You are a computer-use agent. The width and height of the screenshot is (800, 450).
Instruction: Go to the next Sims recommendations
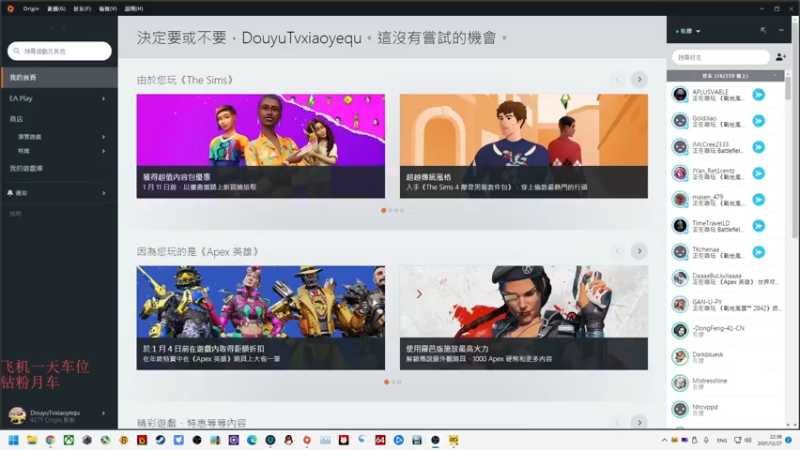[x=639, y=80]
